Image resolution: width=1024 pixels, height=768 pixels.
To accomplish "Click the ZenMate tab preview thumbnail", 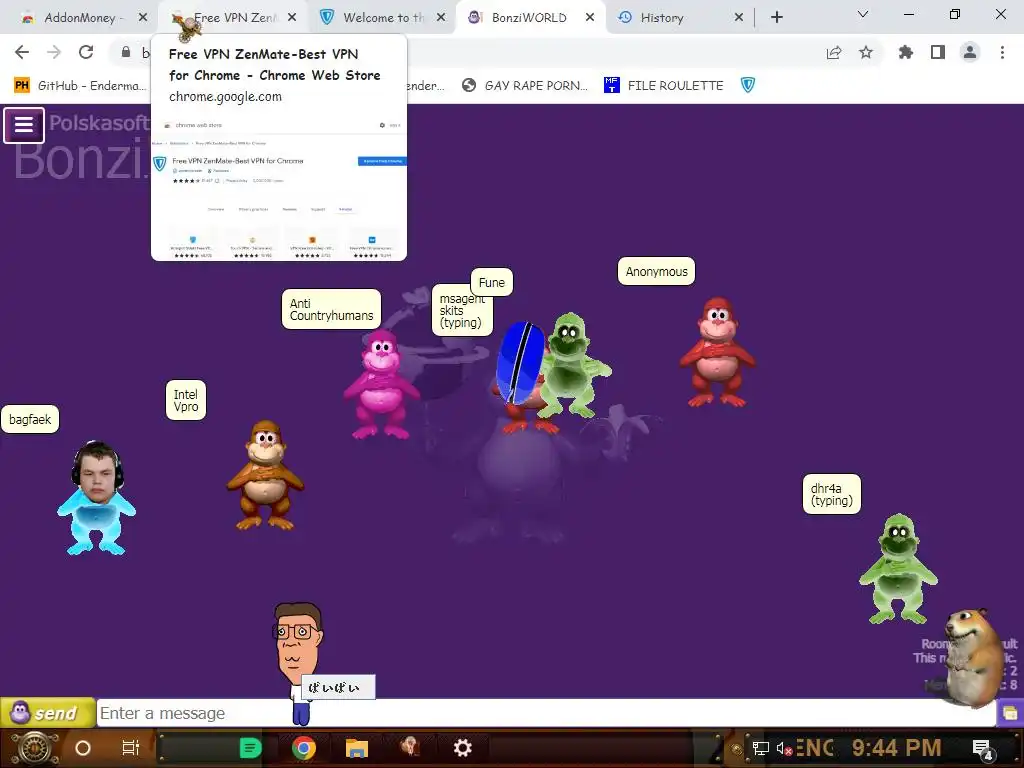I will coord(279,187).
